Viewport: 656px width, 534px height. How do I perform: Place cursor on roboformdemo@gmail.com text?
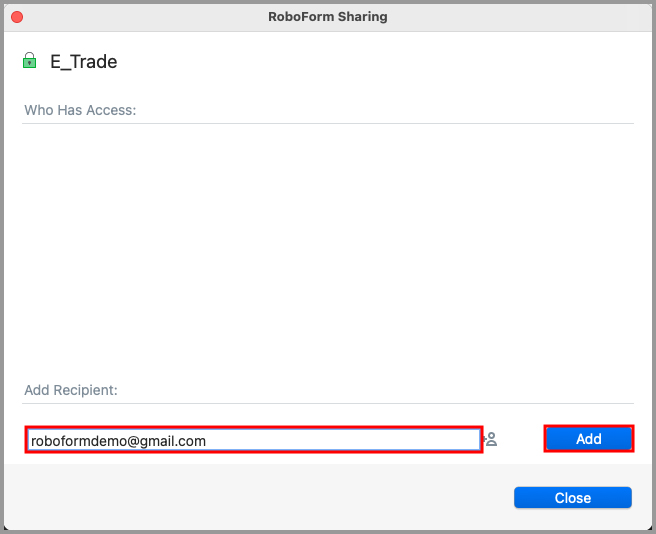[x=118, y=441]
